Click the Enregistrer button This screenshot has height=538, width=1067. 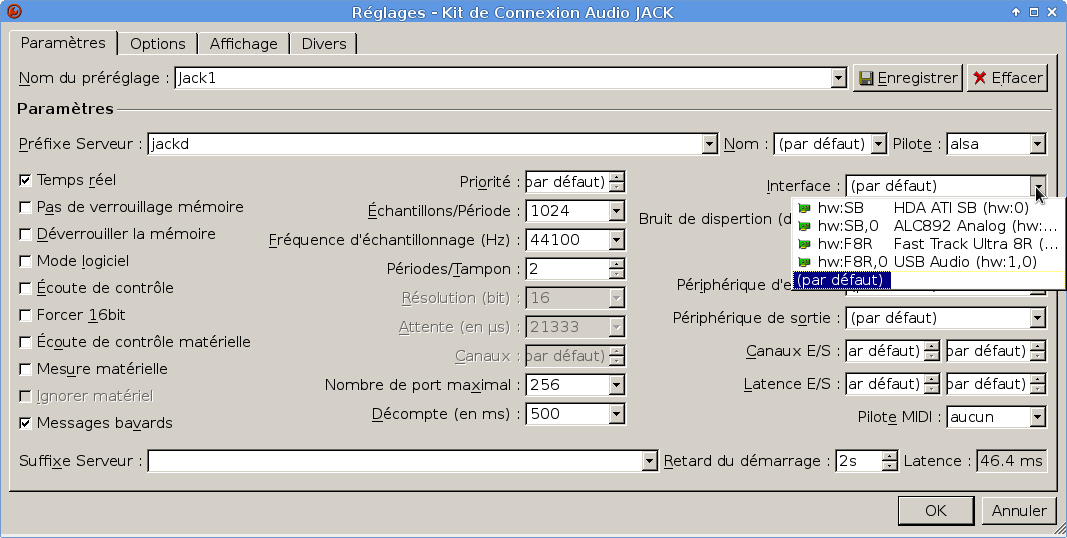point(907,78)
